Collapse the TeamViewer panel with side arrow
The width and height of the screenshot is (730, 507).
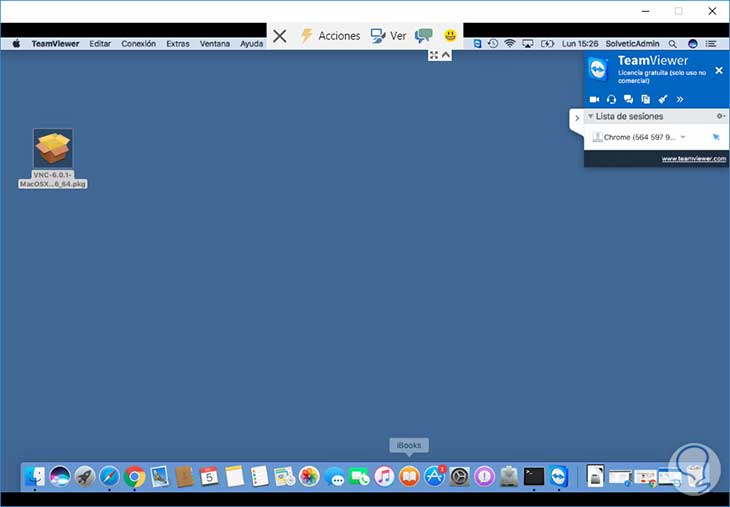tap(577, 118)
